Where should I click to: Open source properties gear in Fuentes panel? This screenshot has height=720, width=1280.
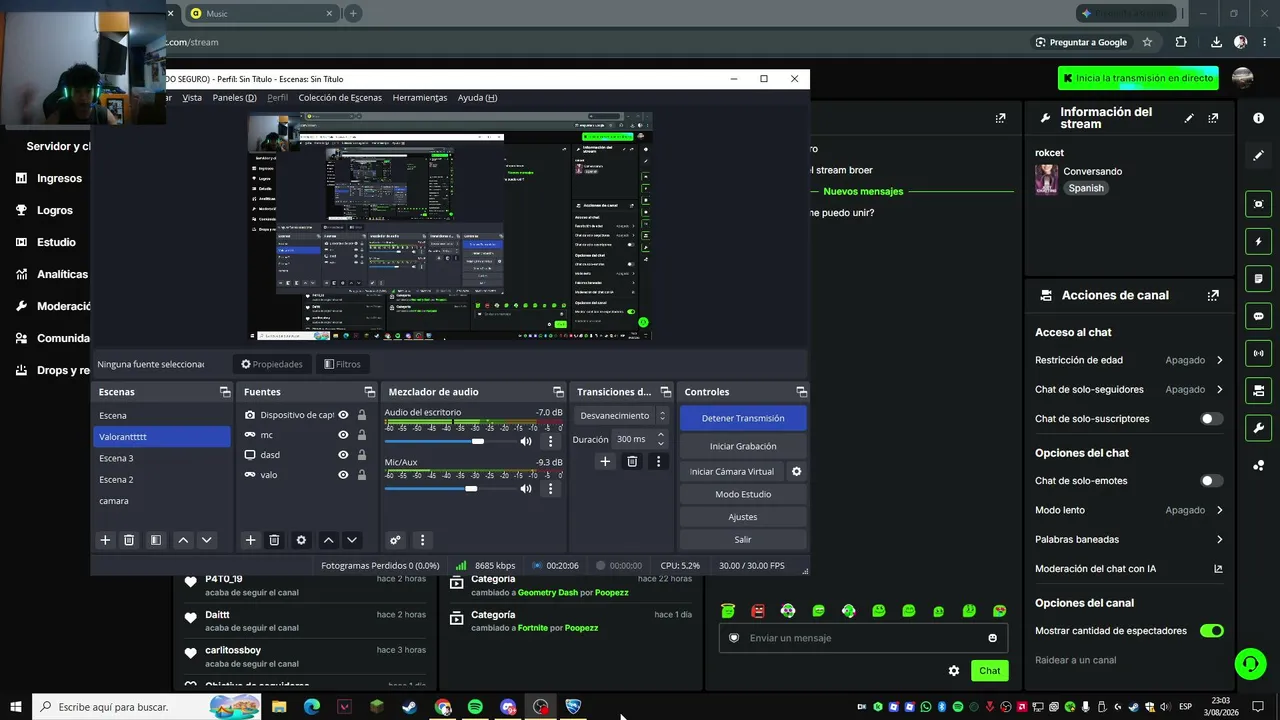pyautogui.click(x=301, y=540)
